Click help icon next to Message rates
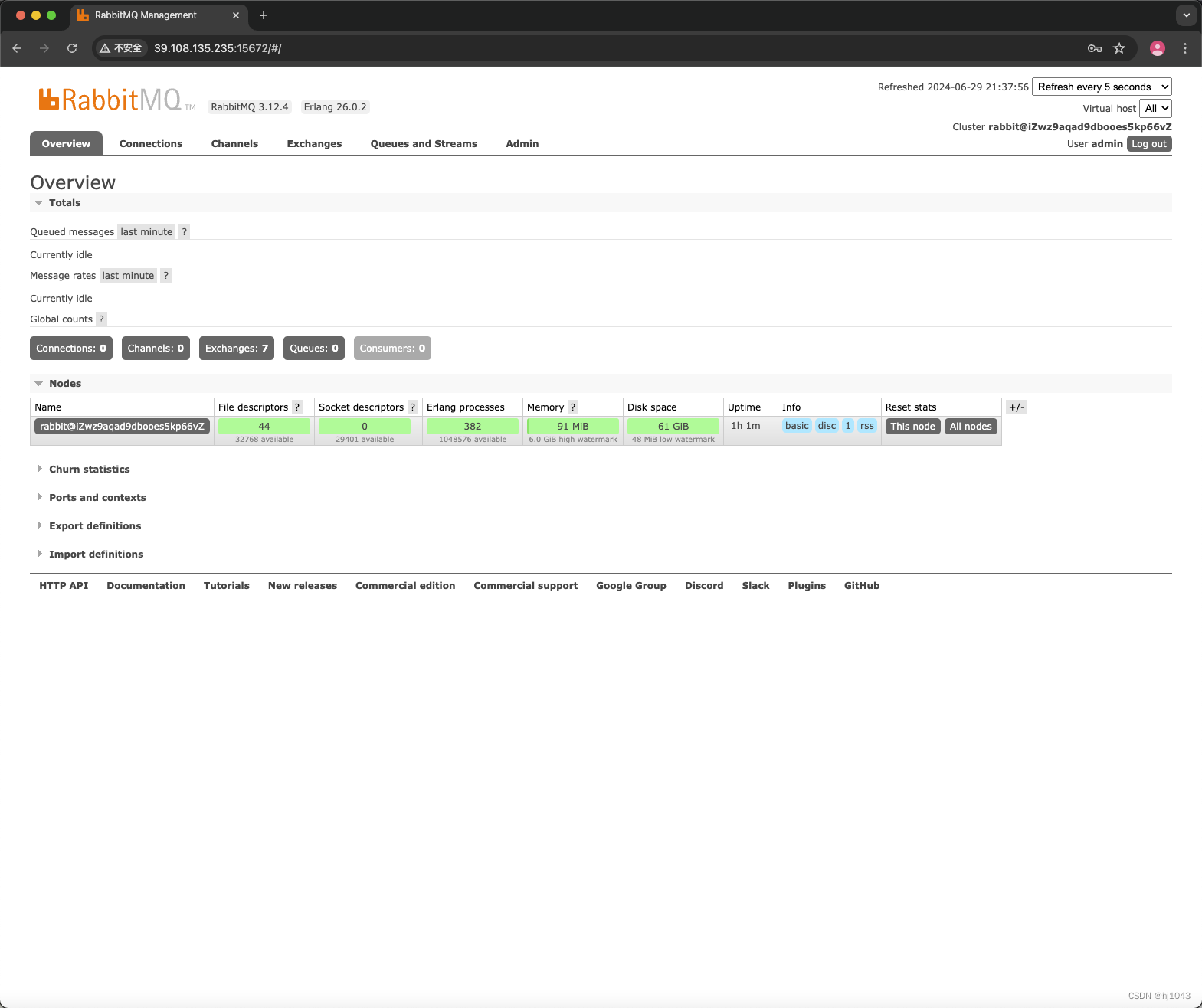 click(x=165, y=276)
